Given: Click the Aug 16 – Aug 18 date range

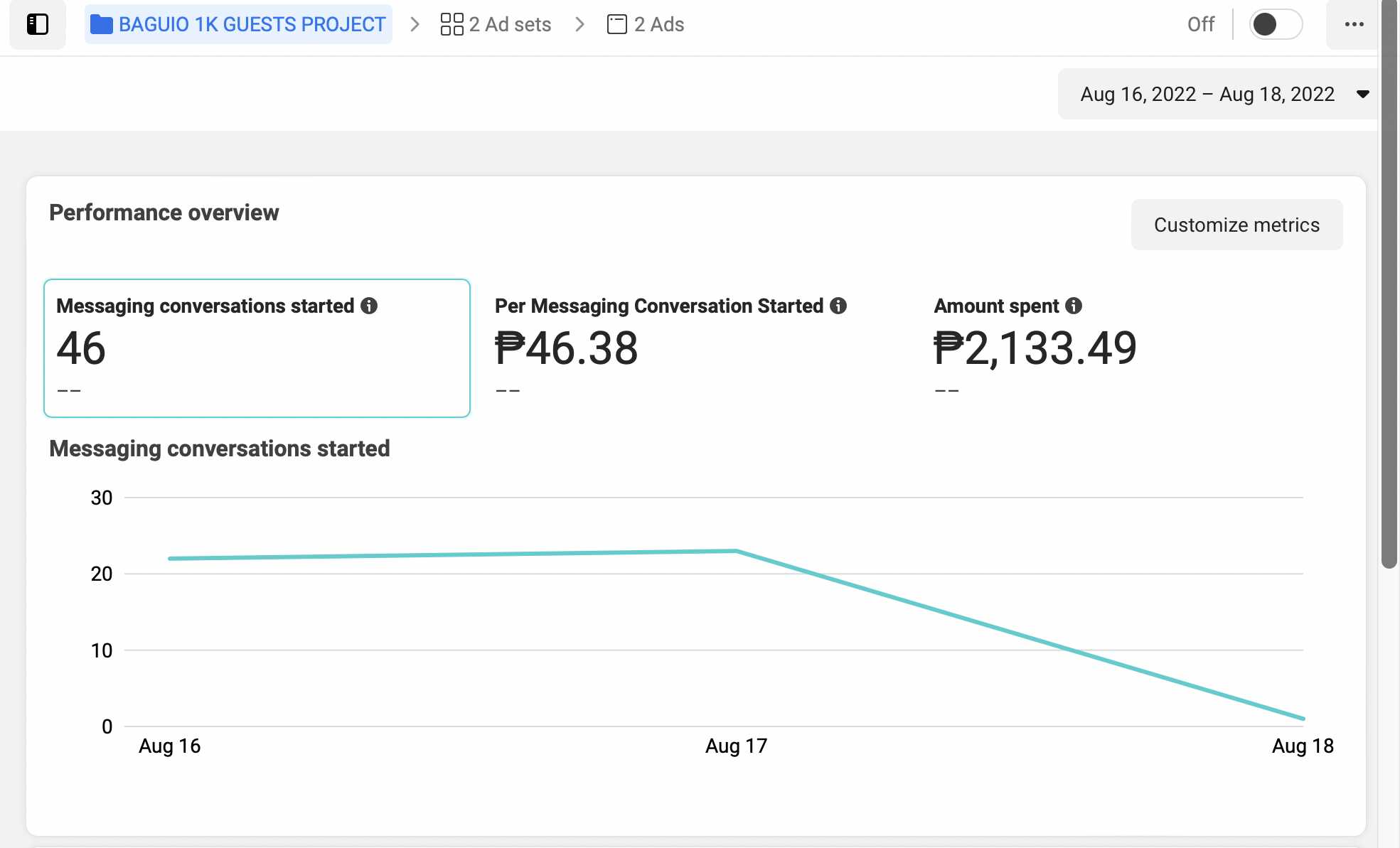Looking at the screenshot, I should 1207,94.
